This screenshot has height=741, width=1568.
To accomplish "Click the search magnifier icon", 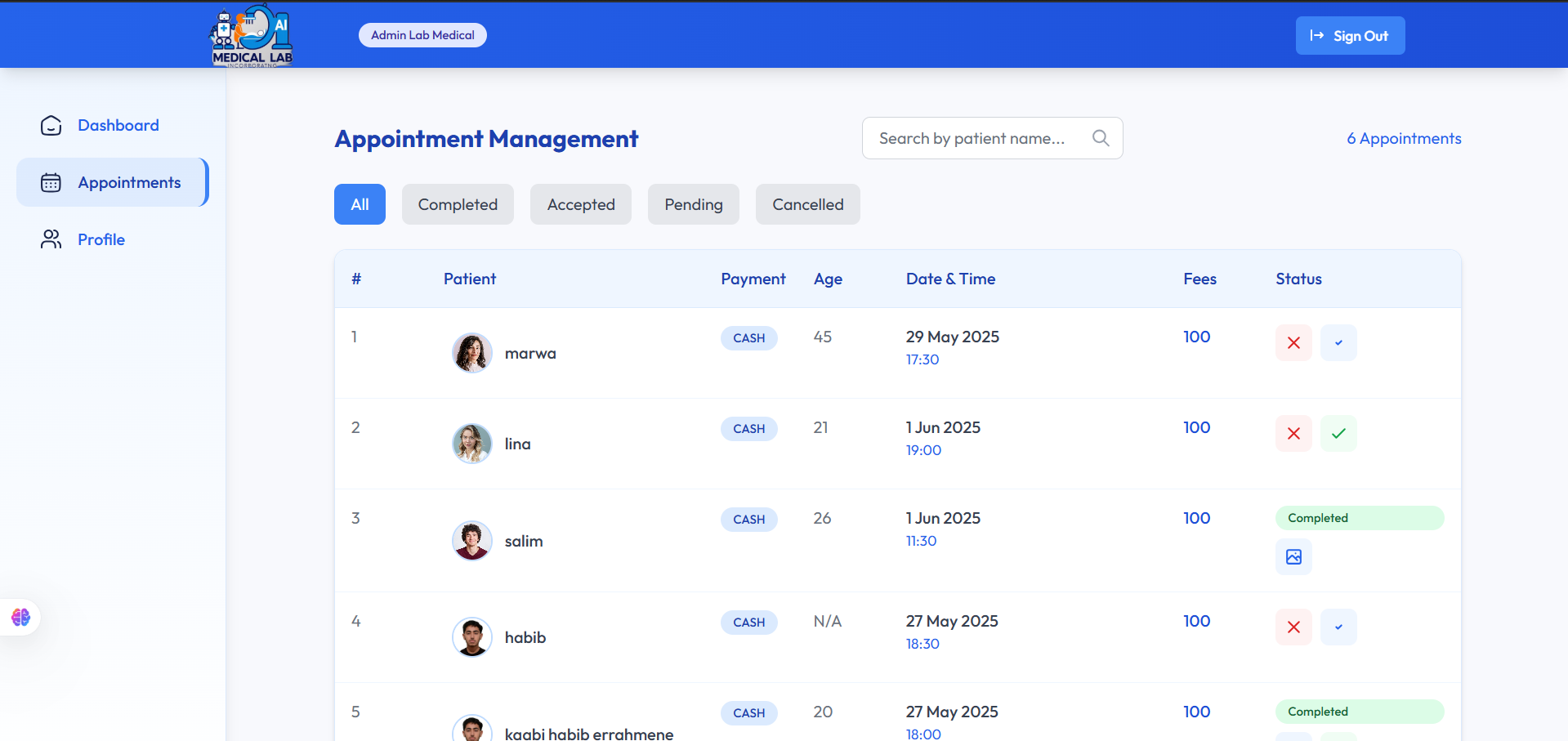I will 1101,138.
